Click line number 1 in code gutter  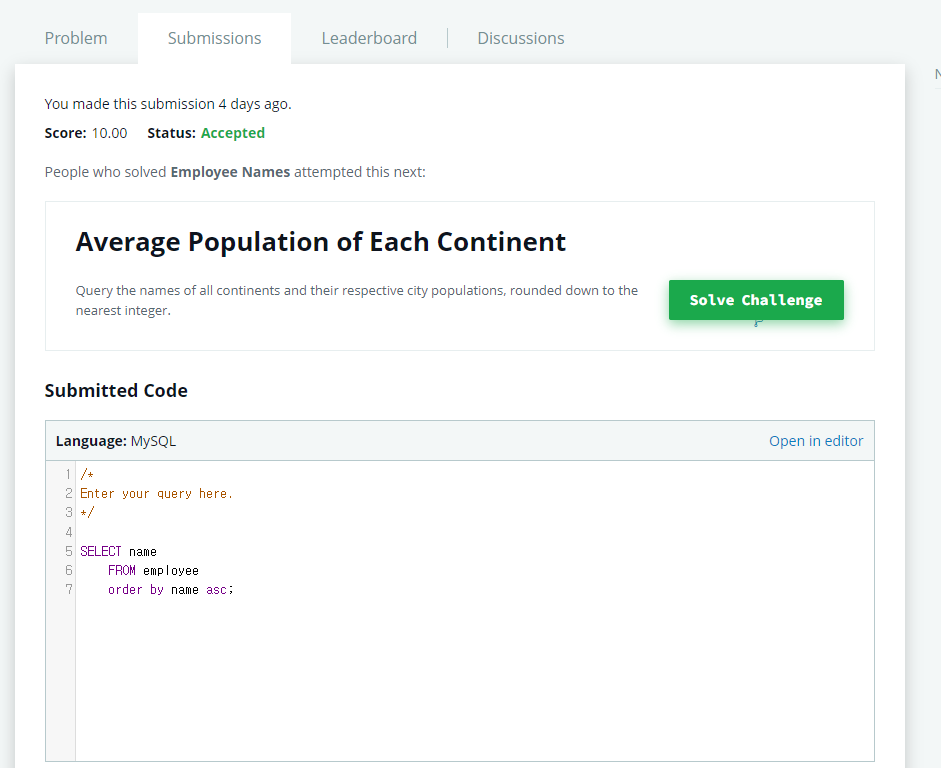tap(68, 475)
